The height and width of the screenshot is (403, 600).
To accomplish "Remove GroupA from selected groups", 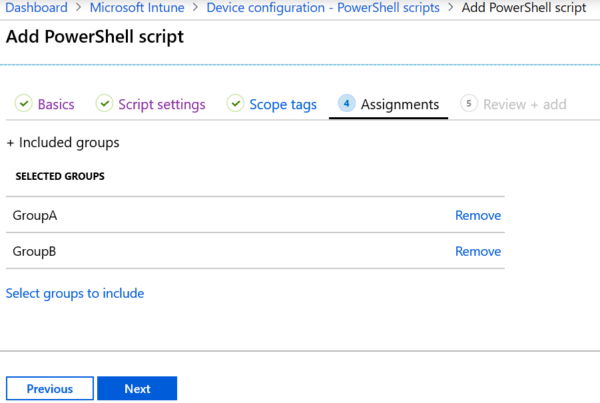I will click(477, 215).
